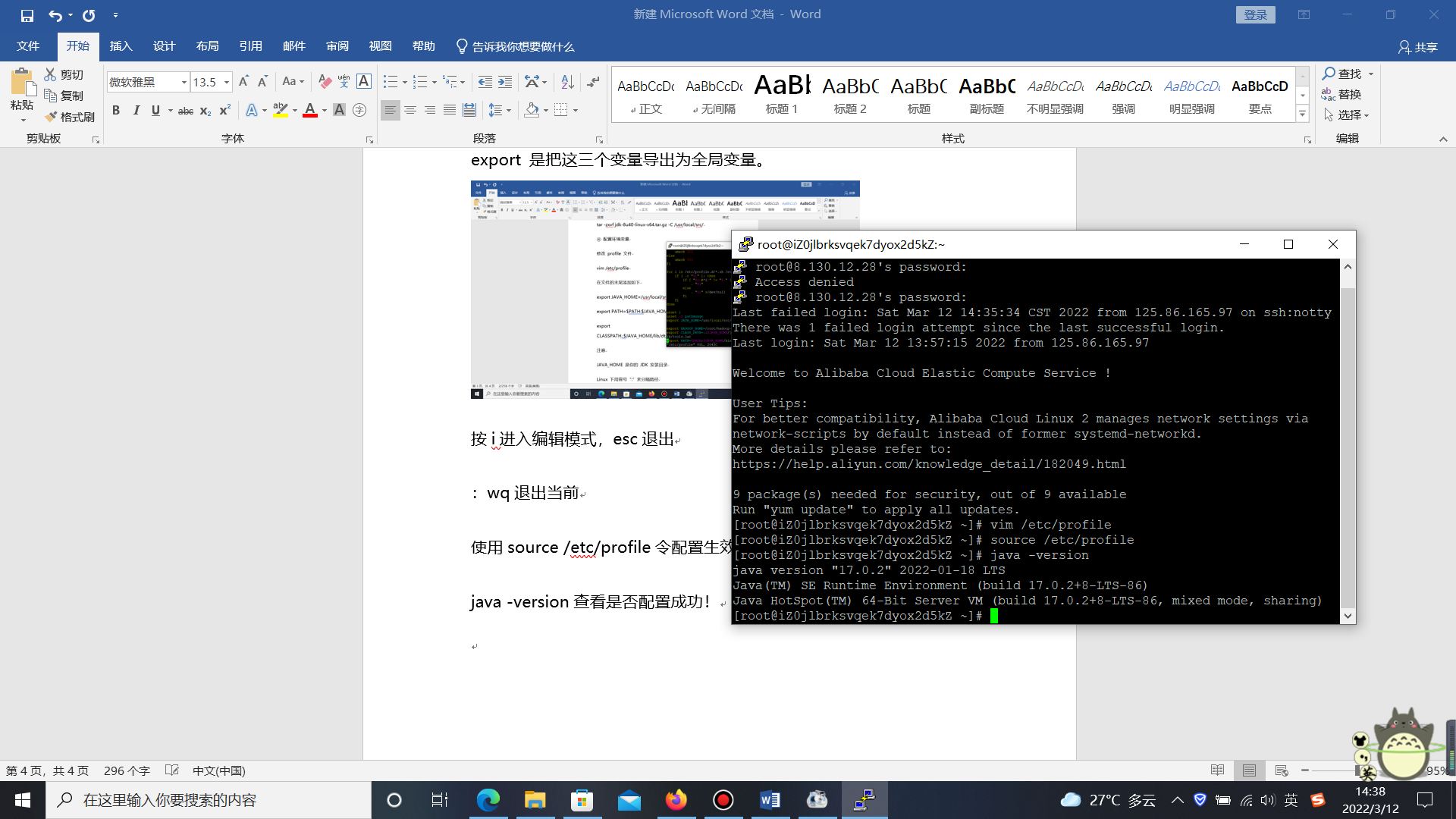Click the Share (共享) button
The width and height of the screenshot is (1456, 819).
(1417, 47)
